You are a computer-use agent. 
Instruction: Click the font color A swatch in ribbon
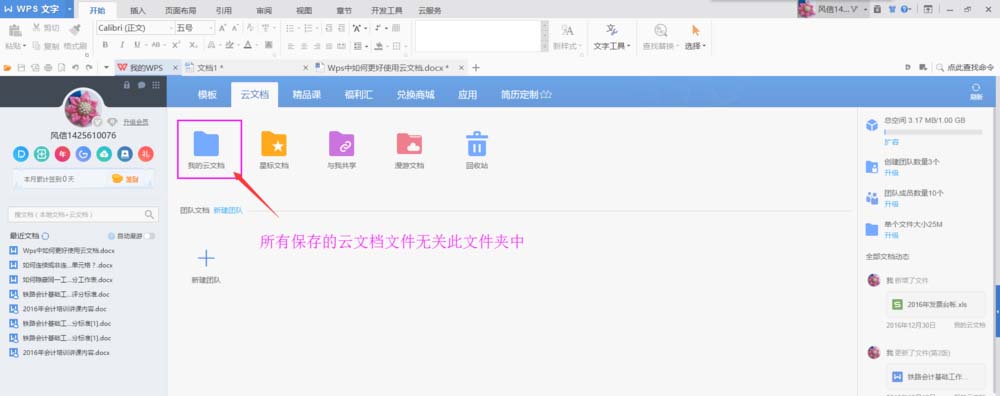(247, 45)
